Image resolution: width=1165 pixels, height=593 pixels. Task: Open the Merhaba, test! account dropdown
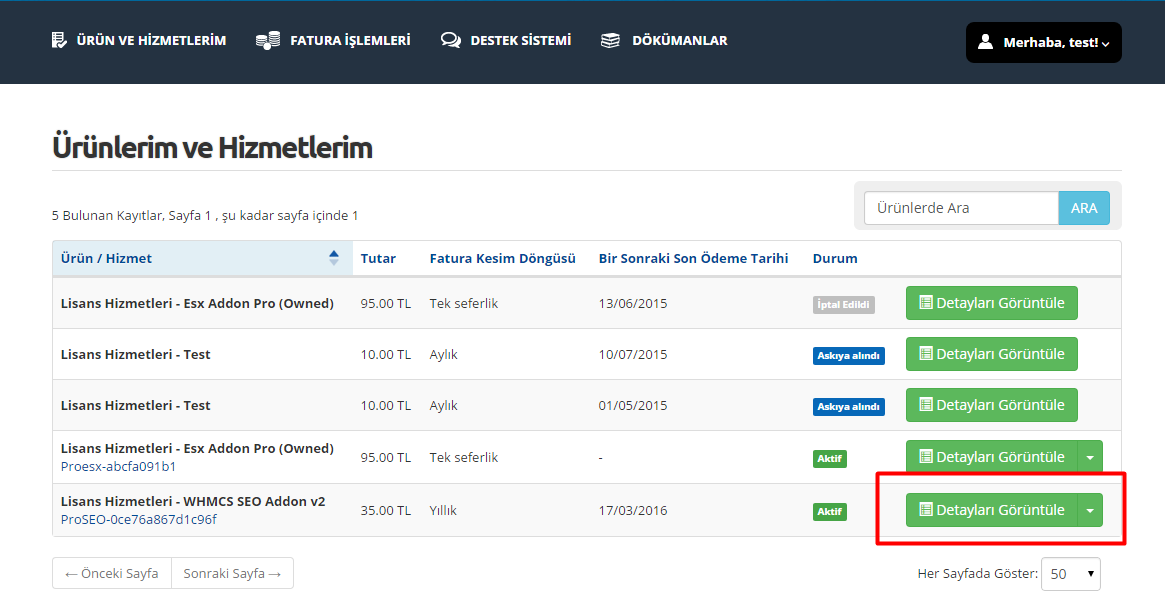pyautogui.click(x=1043, y=43)
